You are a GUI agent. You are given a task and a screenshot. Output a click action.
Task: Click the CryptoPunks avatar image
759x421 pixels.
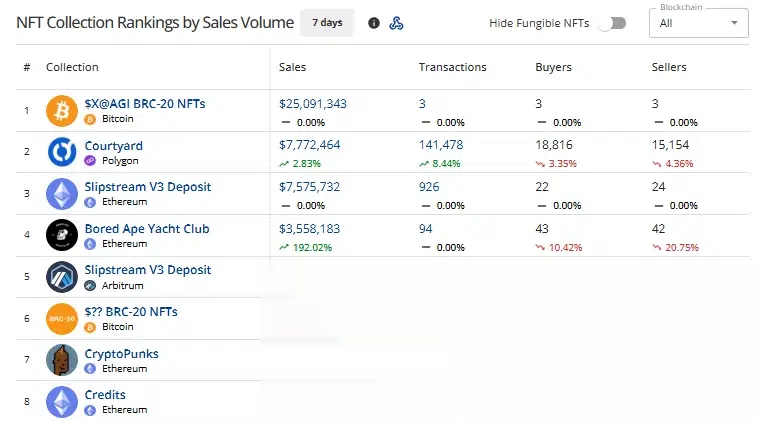coord(62,360)
